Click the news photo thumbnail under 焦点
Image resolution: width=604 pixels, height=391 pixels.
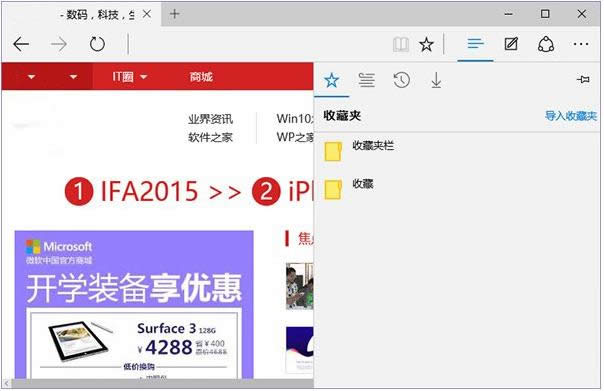(299, 286)
